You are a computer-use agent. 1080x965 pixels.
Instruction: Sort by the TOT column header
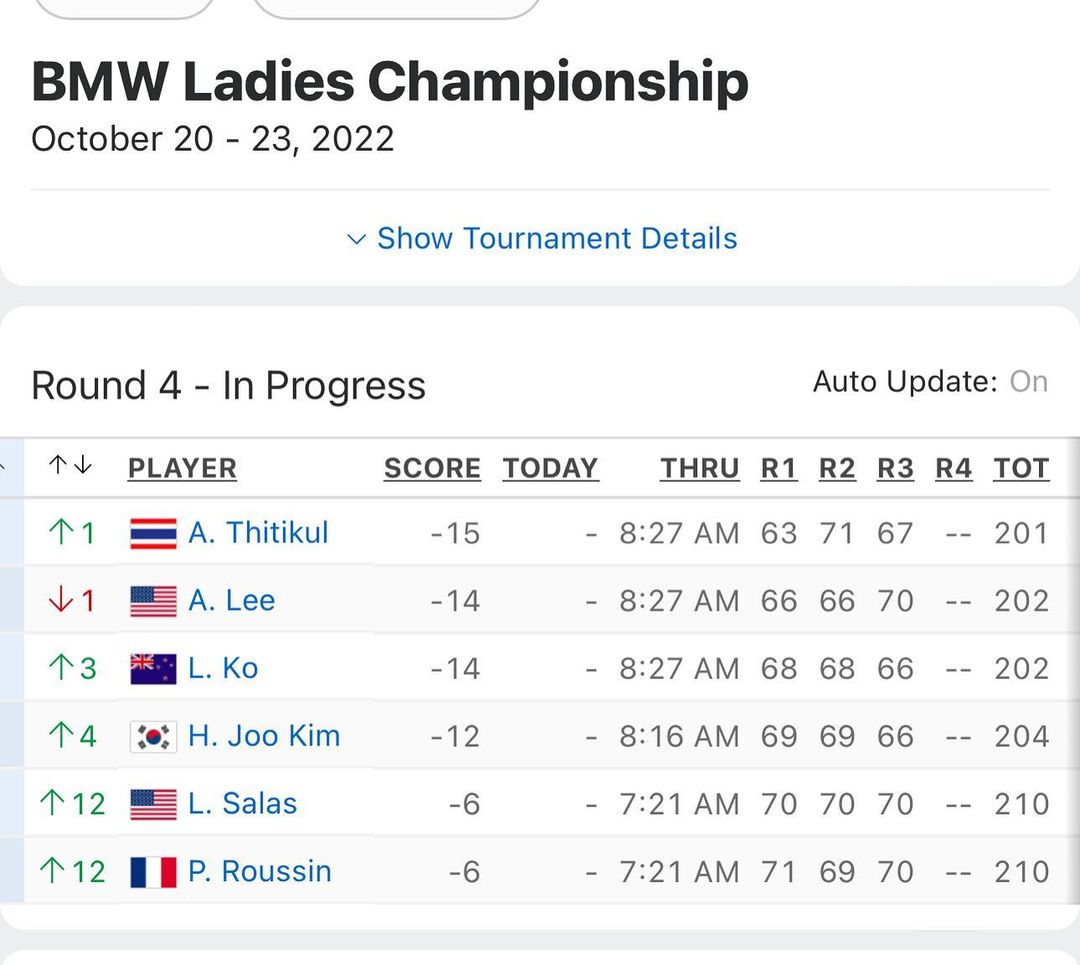(x=1021, y=468)
